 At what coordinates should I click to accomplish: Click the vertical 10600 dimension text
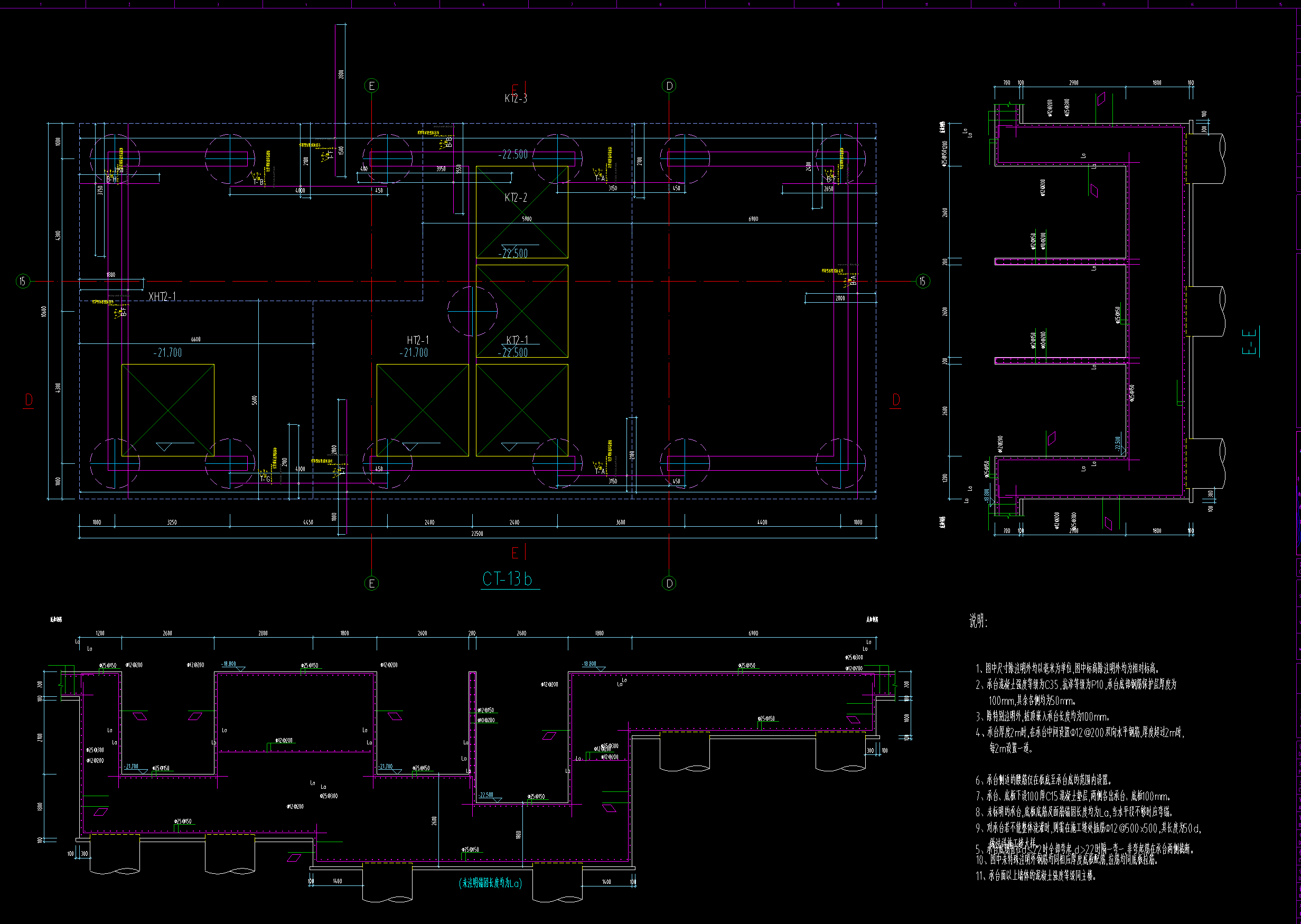point(44,311)
